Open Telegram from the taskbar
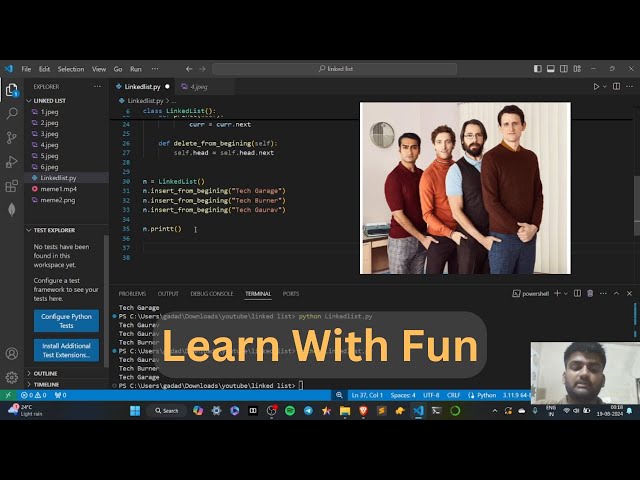Screen dimensions: 640x480 (x=308, y=411)
